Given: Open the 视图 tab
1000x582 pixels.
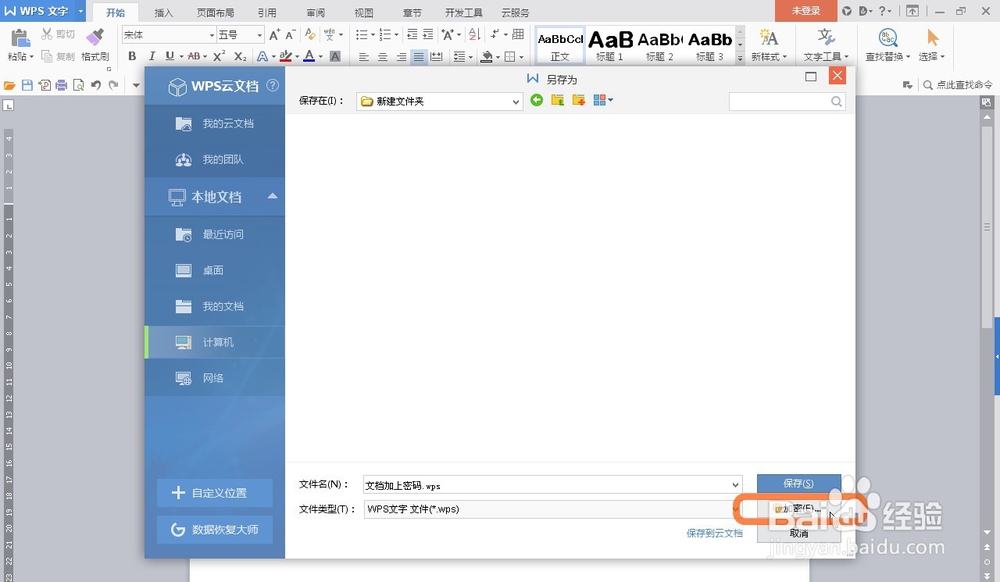Looking at the screenshot, I should tap(364, 12).
